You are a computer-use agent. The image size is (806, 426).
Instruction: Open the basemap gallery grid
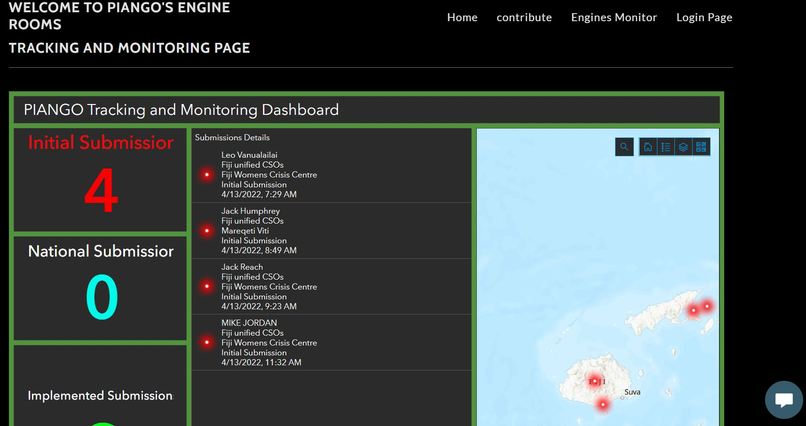(x=701, y=147)
